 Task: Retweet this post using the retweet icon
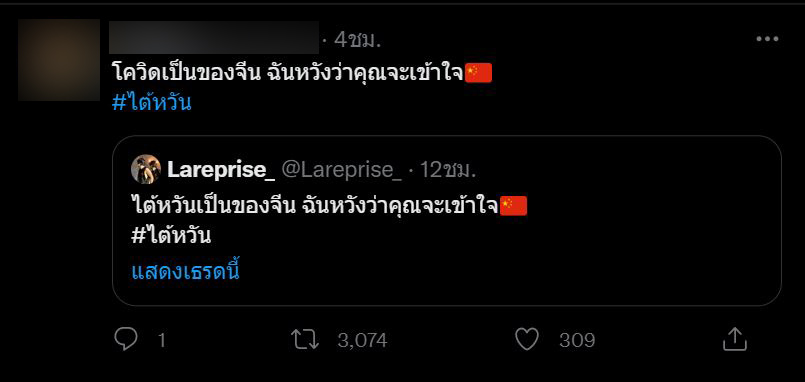305,340
